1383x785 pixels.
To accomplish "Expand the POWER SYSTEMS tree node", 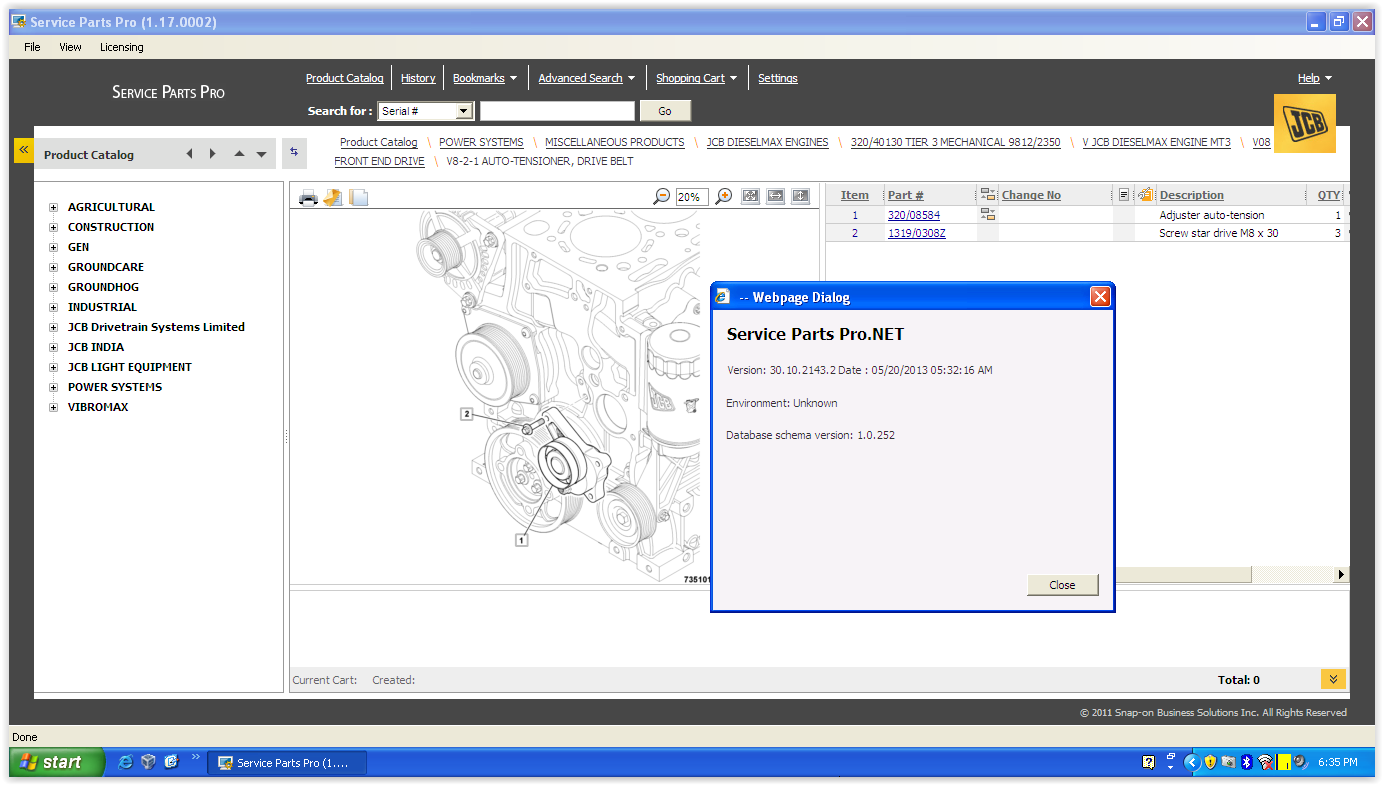I will pos(53,387).
